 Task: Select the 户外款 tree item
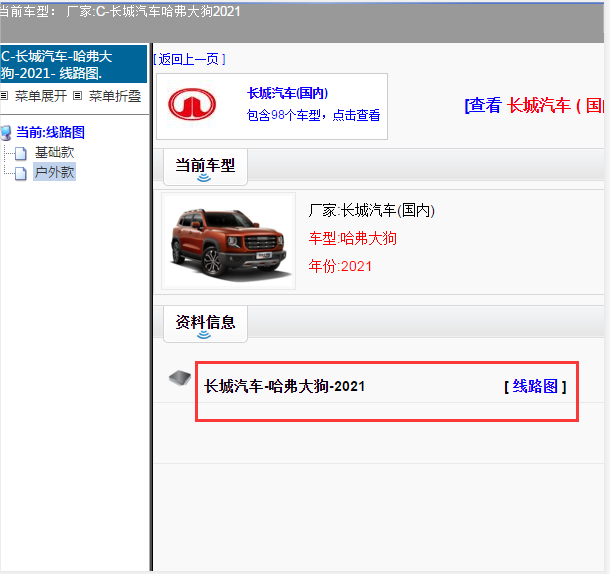coord(54,172)
